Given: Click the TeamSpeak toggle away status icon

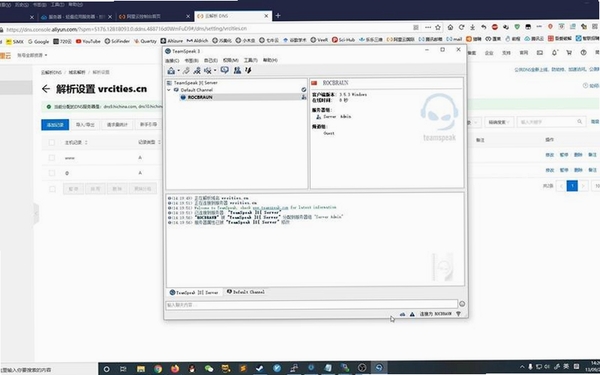Looking at the screenshot, I should [x=248, y=70].
